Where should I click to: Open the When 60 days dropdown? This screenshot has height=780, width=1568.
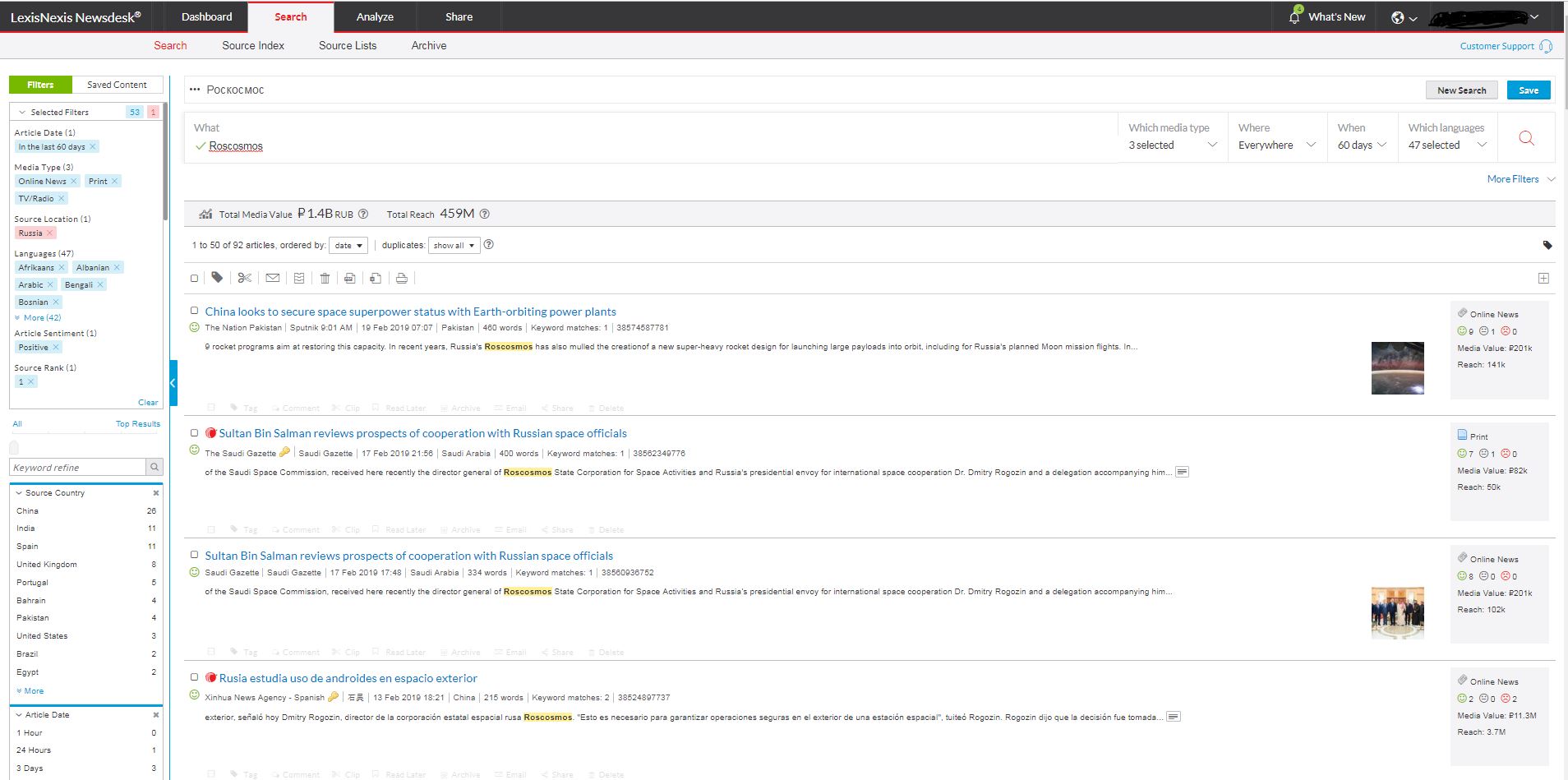coord(1362,137)
